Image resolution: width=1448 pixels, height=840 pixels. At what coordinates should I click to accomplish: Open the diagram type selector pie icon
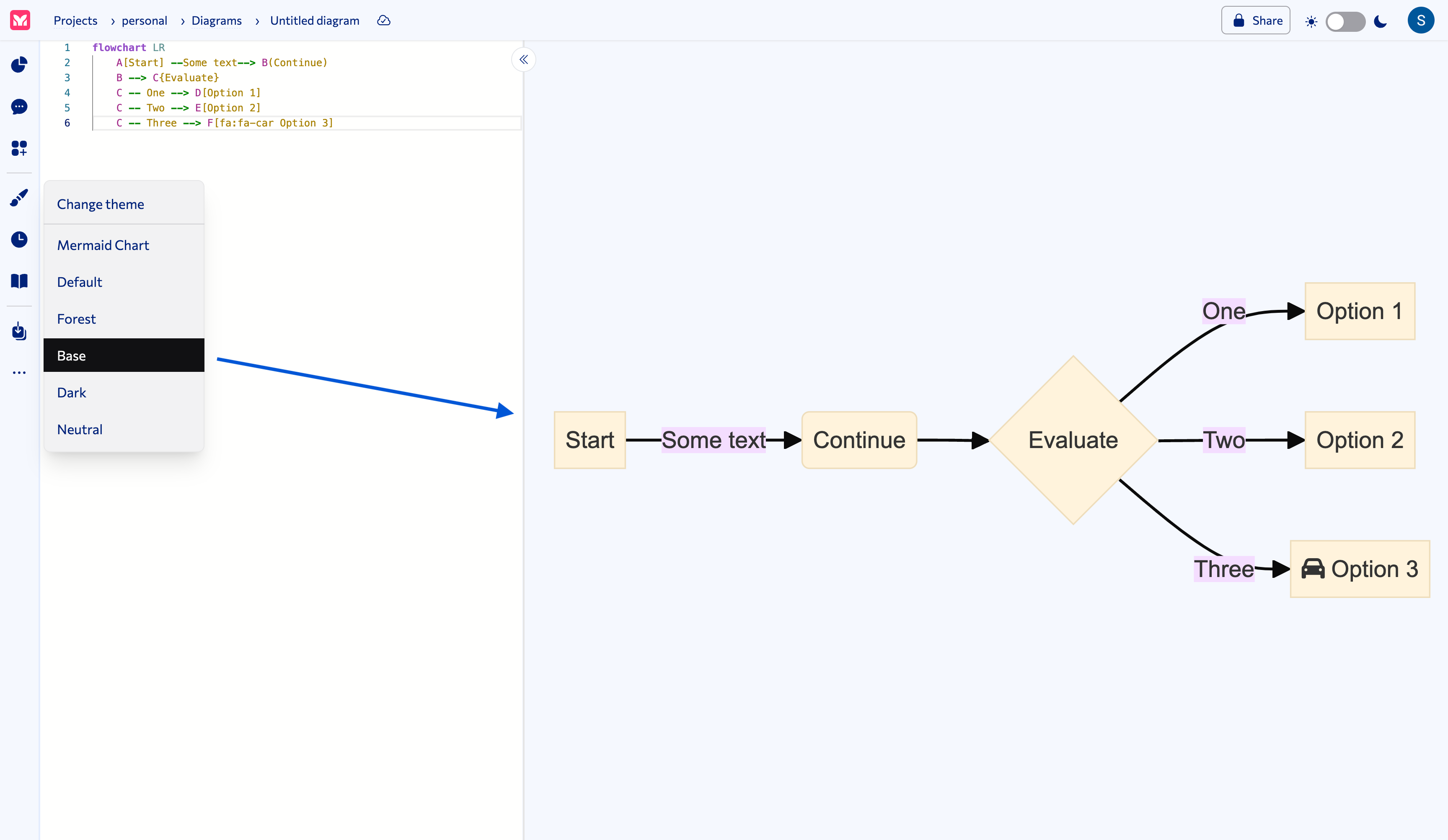[19, 65]
